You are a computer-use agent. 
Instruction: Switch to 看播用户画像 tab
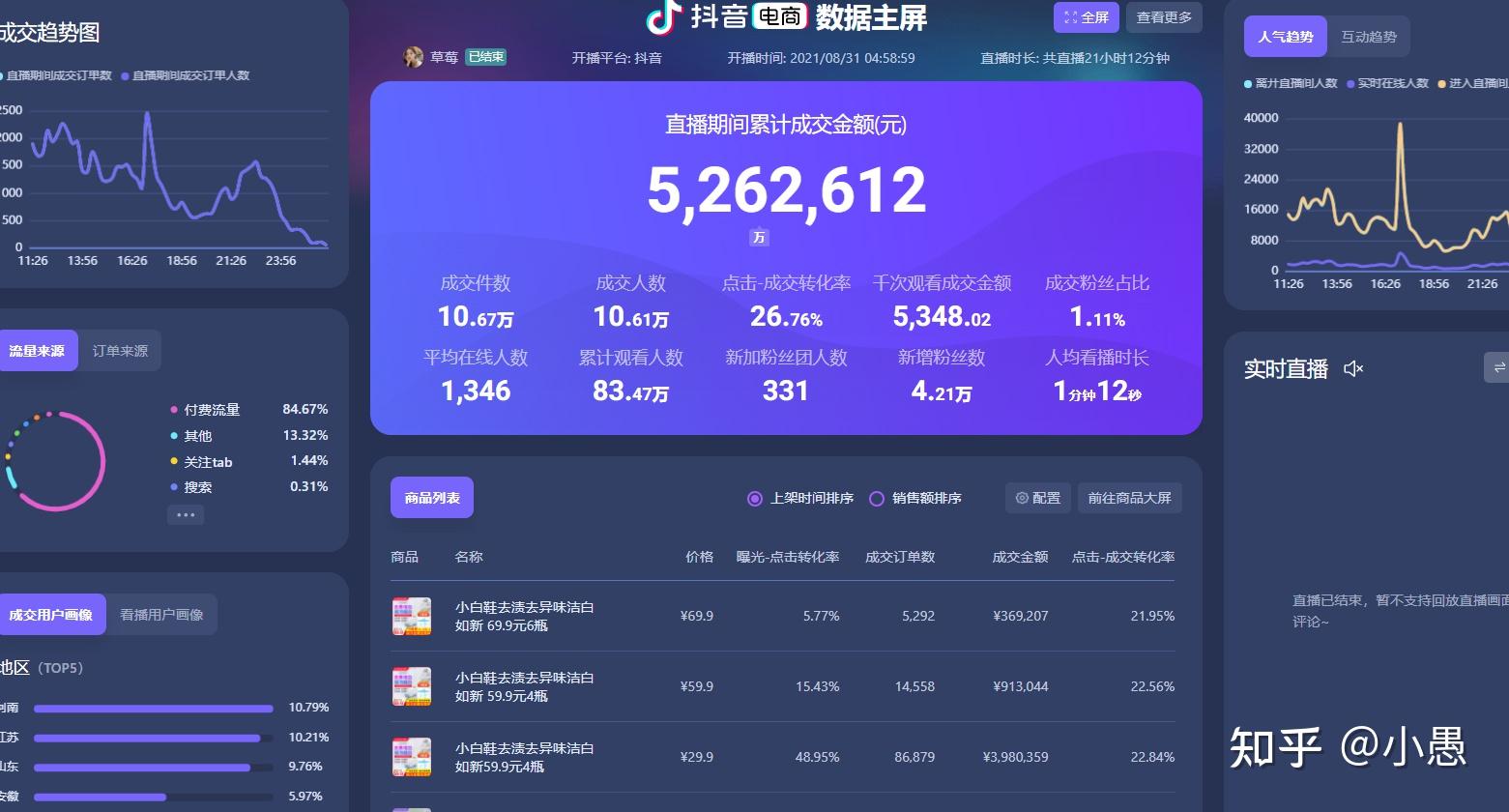(161, 615)
